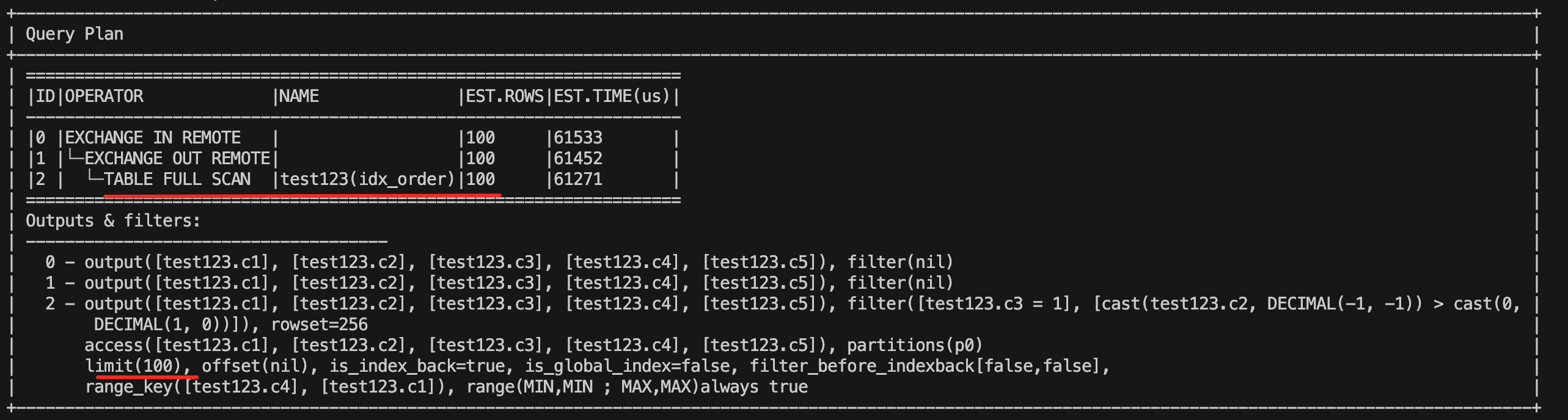Click the EST.TIME(us) column header
The height and width of the screenshot is (420, 1568).
(612, 96)
